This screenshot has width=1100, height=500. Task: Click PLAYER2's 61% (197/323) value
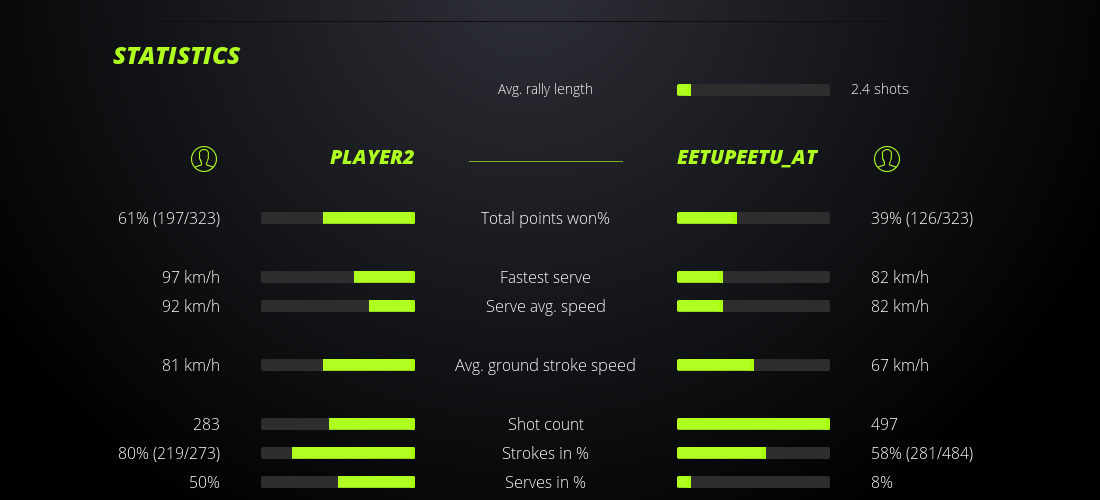coord(169,218)
